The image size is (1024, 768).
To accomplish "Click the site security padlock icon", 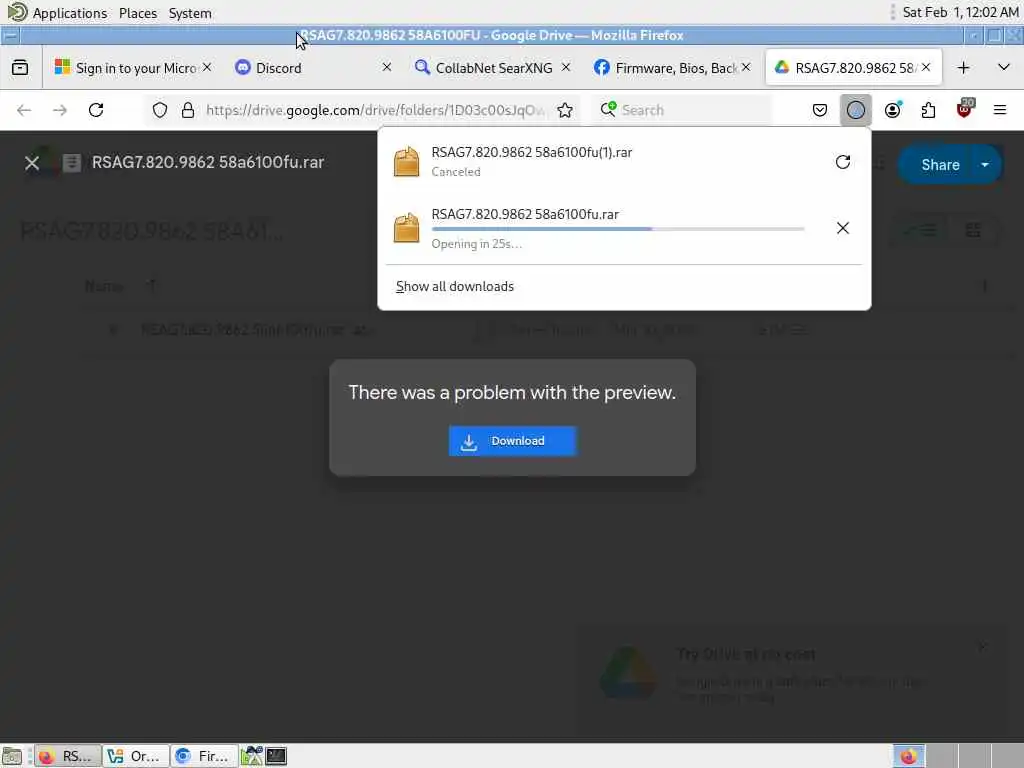I will point(188,110).
